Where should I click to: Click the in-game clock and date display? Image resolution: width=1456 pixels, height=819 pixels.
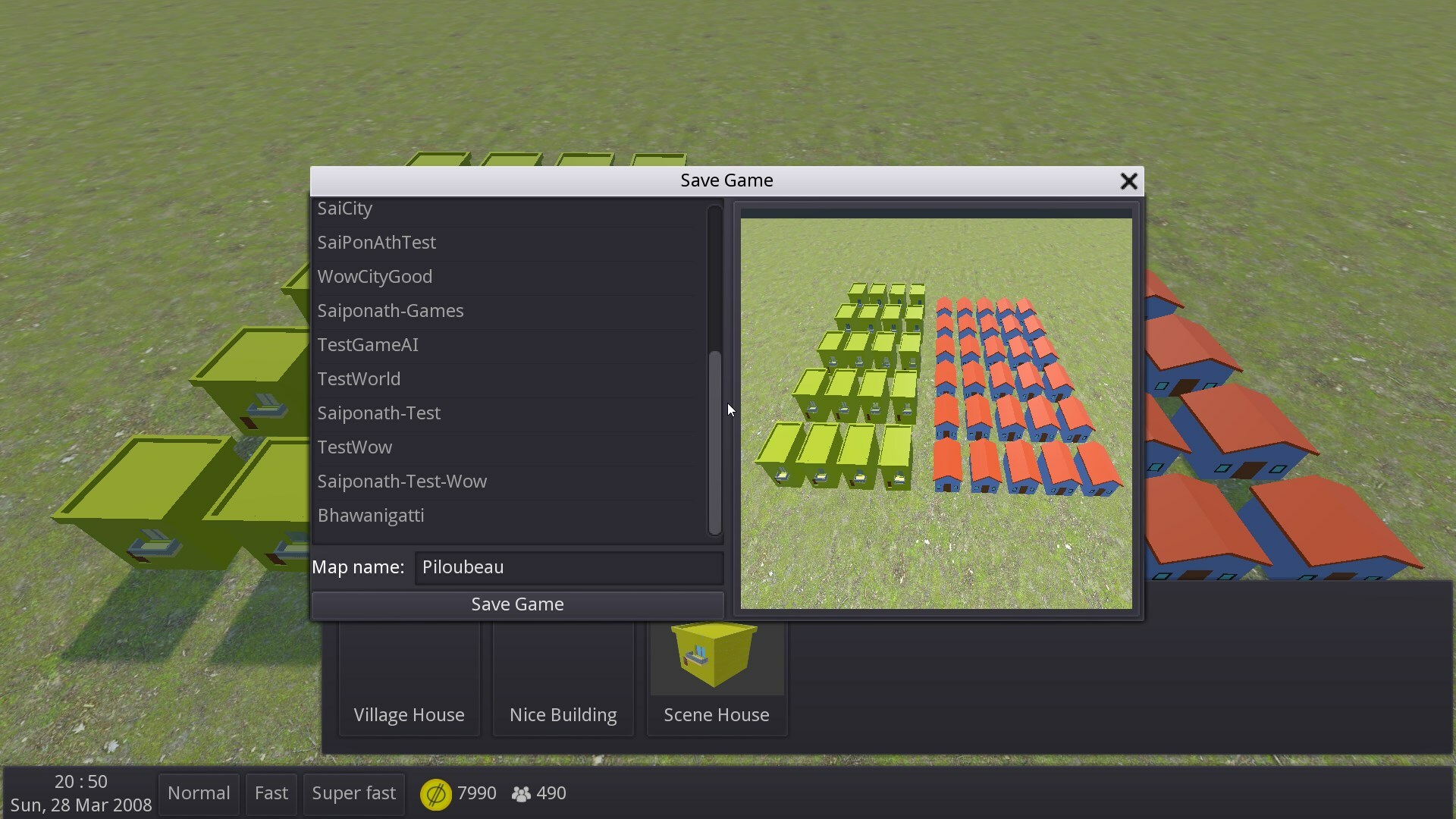coord(80,793)
